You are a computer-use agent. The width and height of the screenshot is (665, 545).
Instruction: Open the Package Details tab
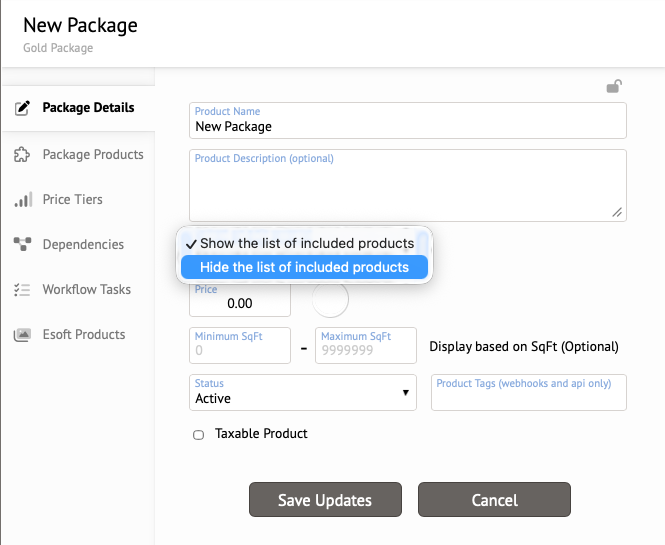[79, 108]
